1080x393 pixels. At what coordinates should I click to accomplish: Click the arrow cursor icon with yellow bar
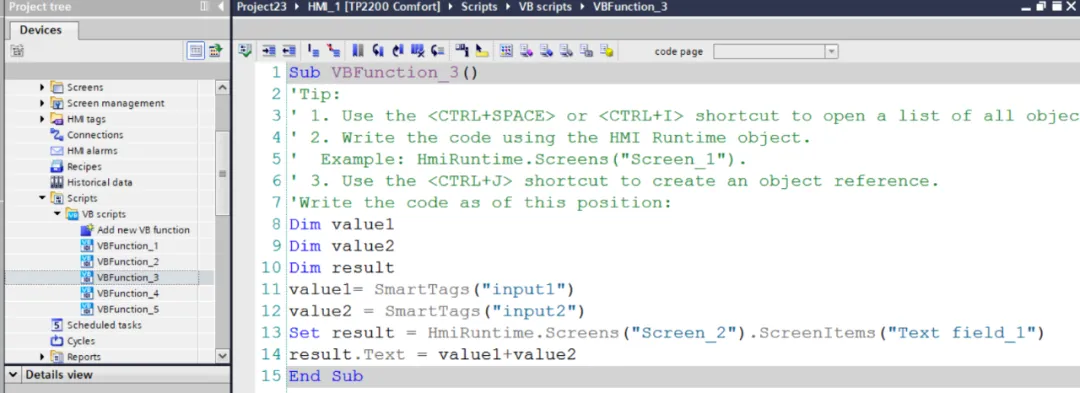coord(481,50)
